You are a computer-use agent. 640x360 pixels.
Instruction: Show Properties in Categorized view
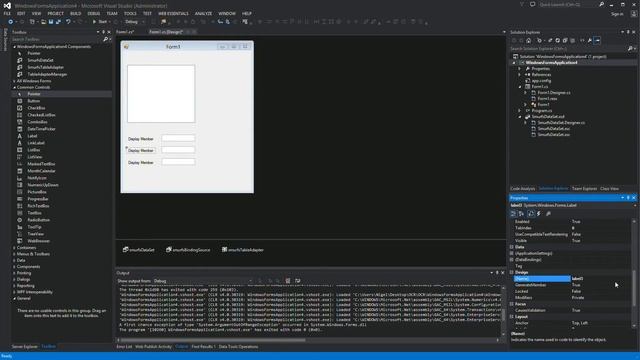pos(513,213)
